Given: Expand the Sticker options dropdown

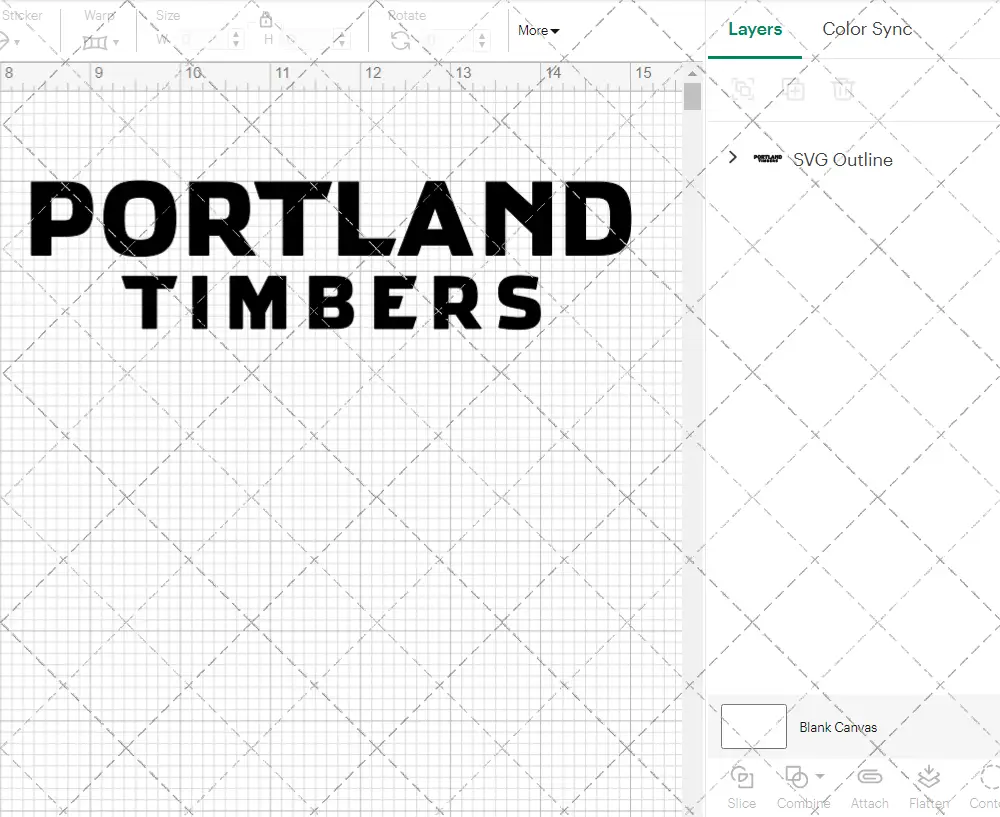Looking at the screenshot, I should point(15,41).
